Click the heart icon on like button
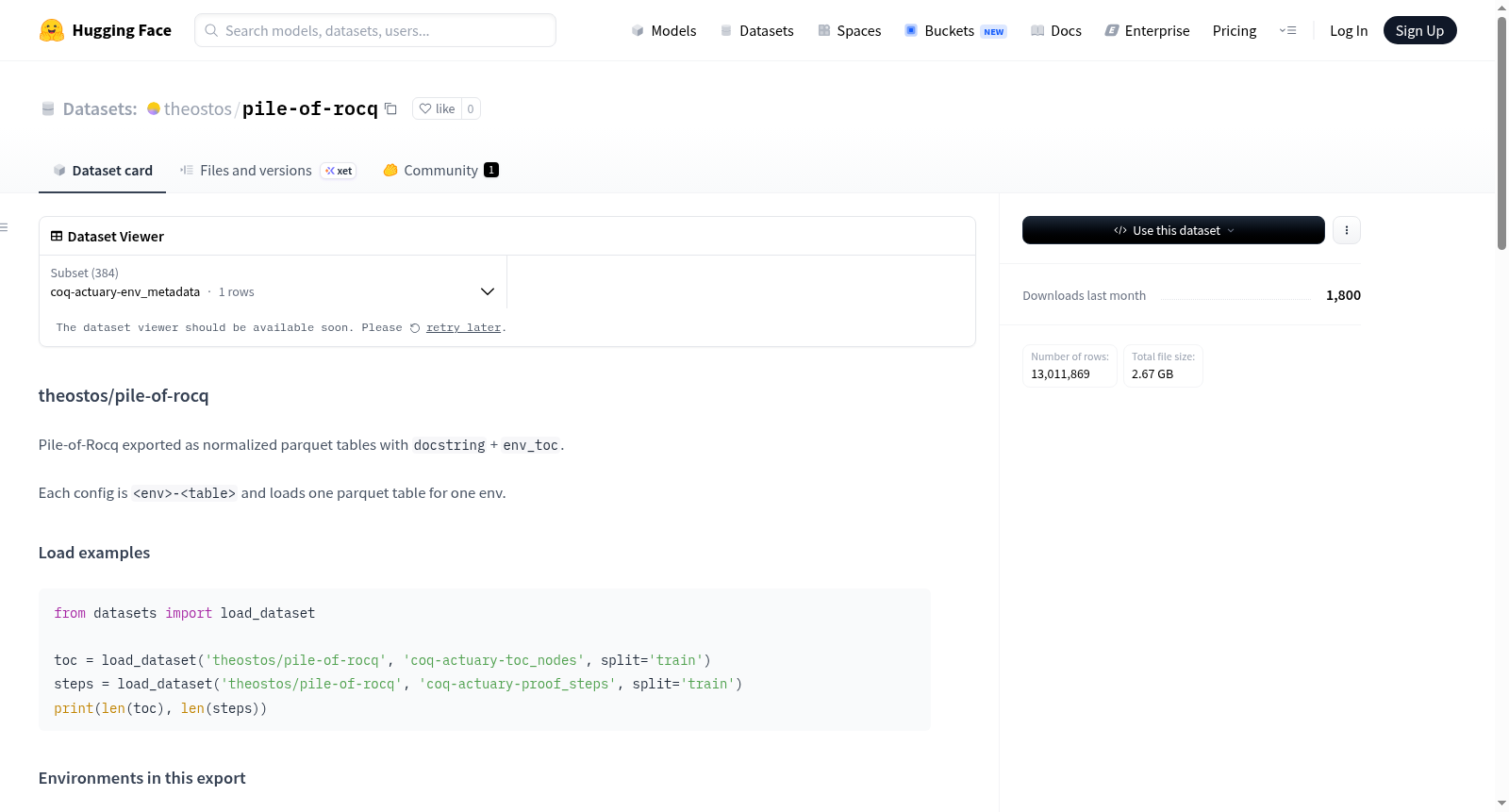 [425, 108]
